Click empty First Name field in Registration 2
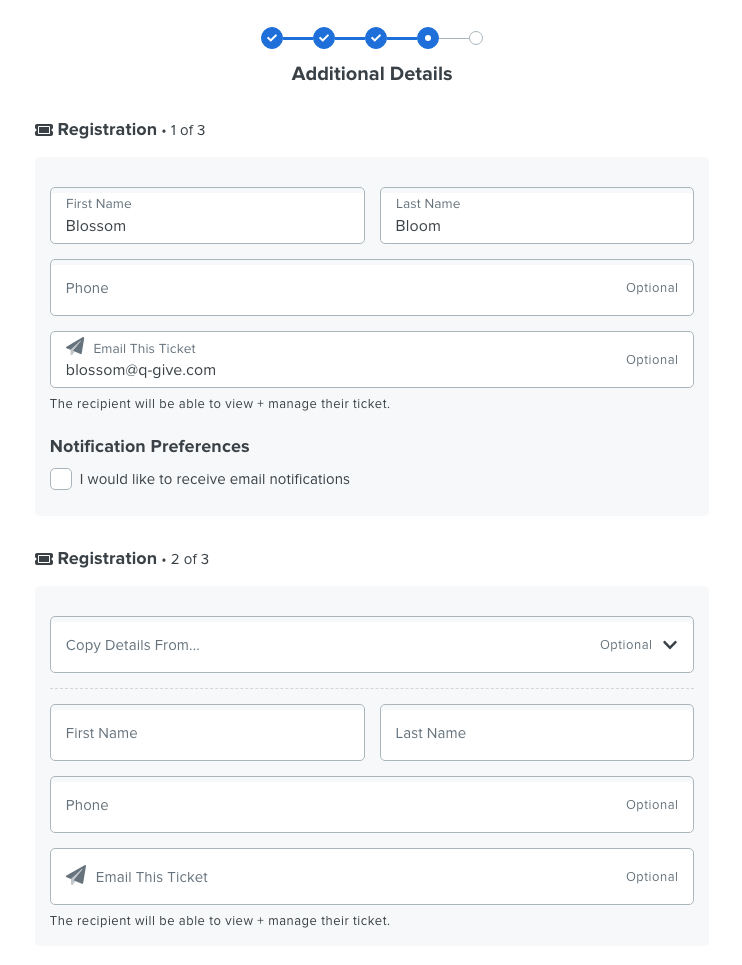Screen dimensions: 742x965 pos(207,732)
